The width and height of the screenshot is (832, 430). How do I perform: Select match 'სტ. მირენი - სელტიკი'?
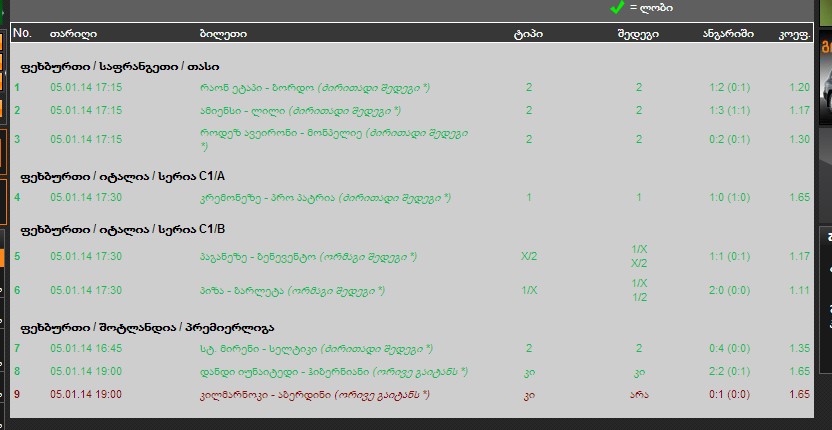[258, 349]
